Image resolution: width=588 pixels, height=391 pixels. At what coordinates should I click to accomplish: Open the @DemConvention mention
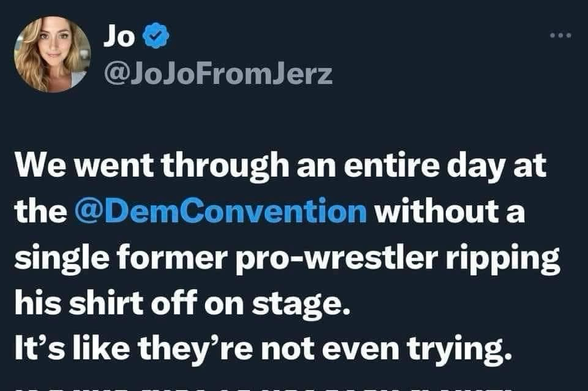[x=220, y=211]
